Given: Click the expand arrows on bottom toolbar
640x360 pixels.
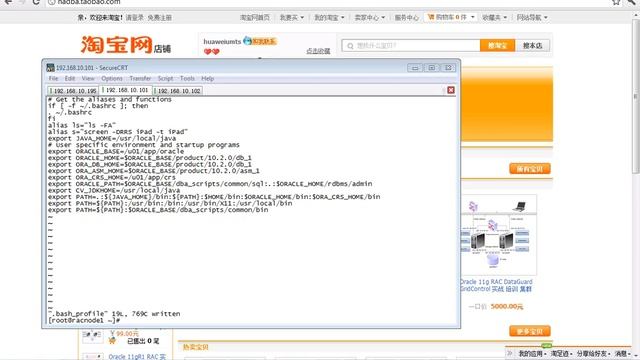Looking at the screenshot, I should [x=510, y=353].
